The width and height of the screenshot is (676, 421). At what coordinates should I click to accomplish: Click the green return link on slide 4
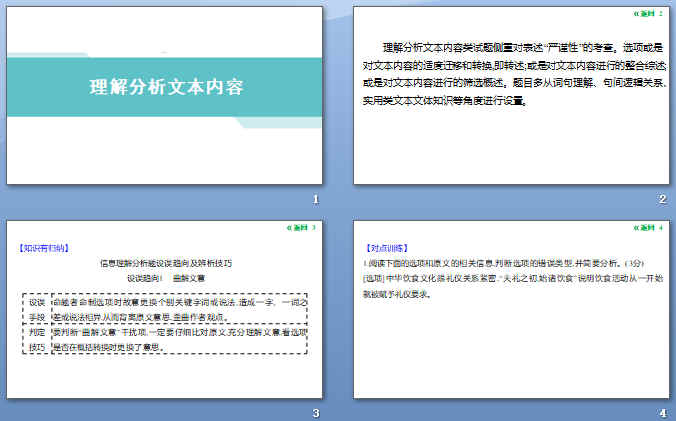tap(648, 228)
